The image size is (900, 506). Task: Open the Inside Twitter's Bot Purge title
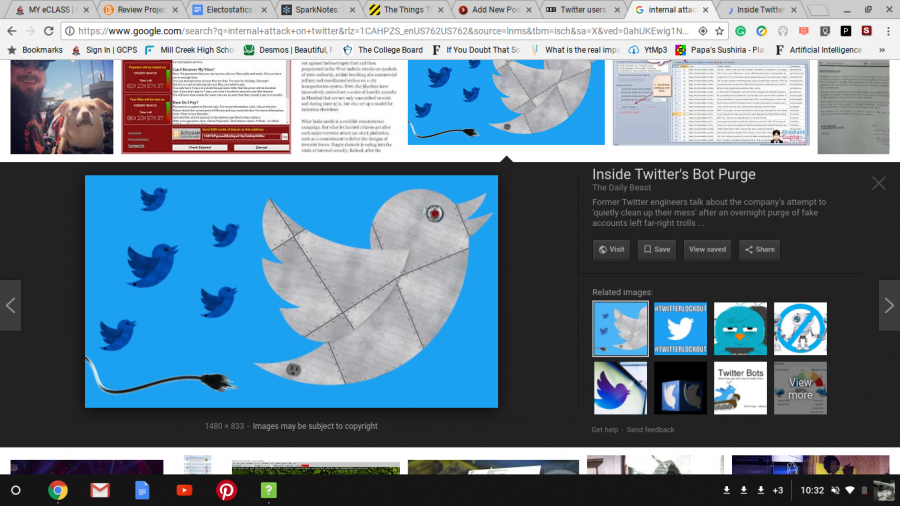[x=674, y=174]
